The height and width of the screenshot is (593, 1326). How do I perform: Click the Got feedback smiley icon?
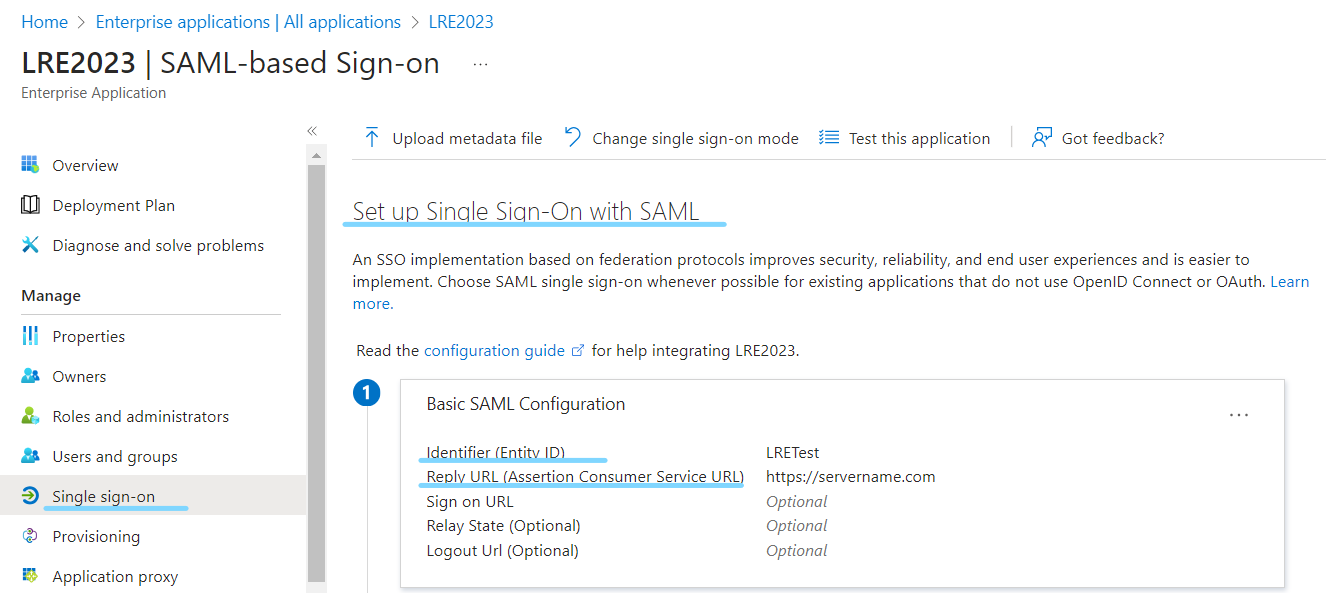tap(1042, 137)
